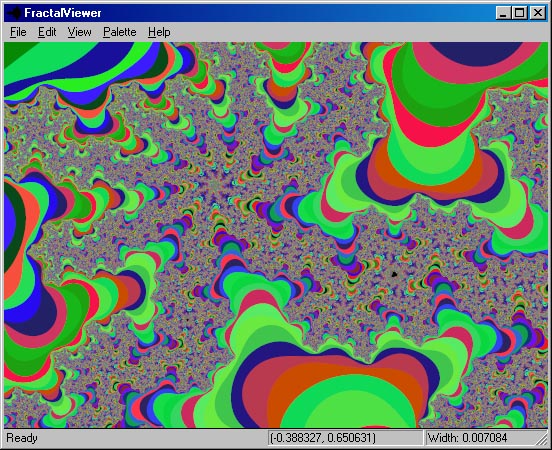Click the FractalViewer app icon in title bar
Screen dimensions: 552x450
coord(14,13)
